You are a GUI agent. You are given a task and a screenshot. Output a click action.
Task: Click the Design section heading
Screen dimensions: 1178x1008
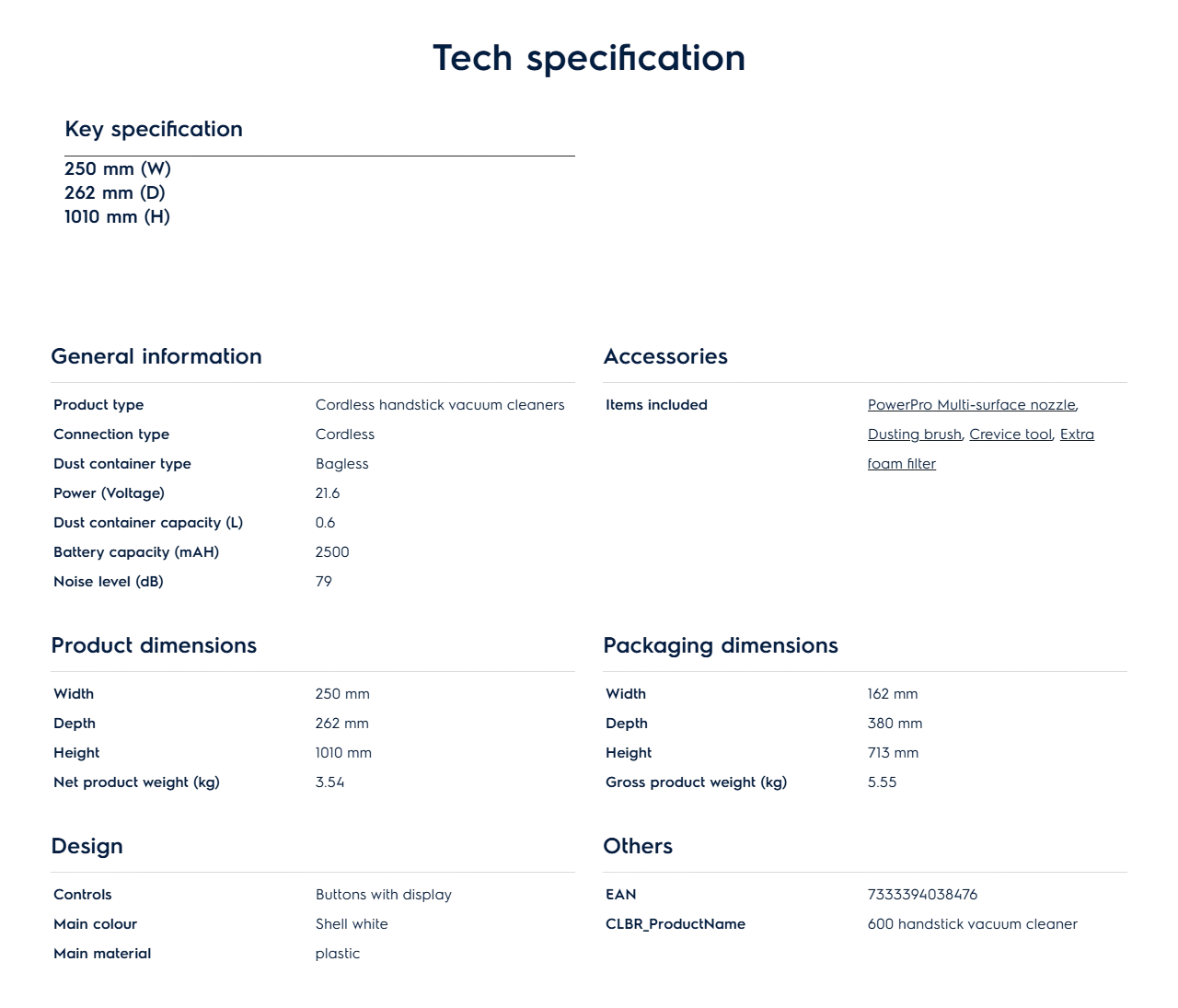(87, 846)
